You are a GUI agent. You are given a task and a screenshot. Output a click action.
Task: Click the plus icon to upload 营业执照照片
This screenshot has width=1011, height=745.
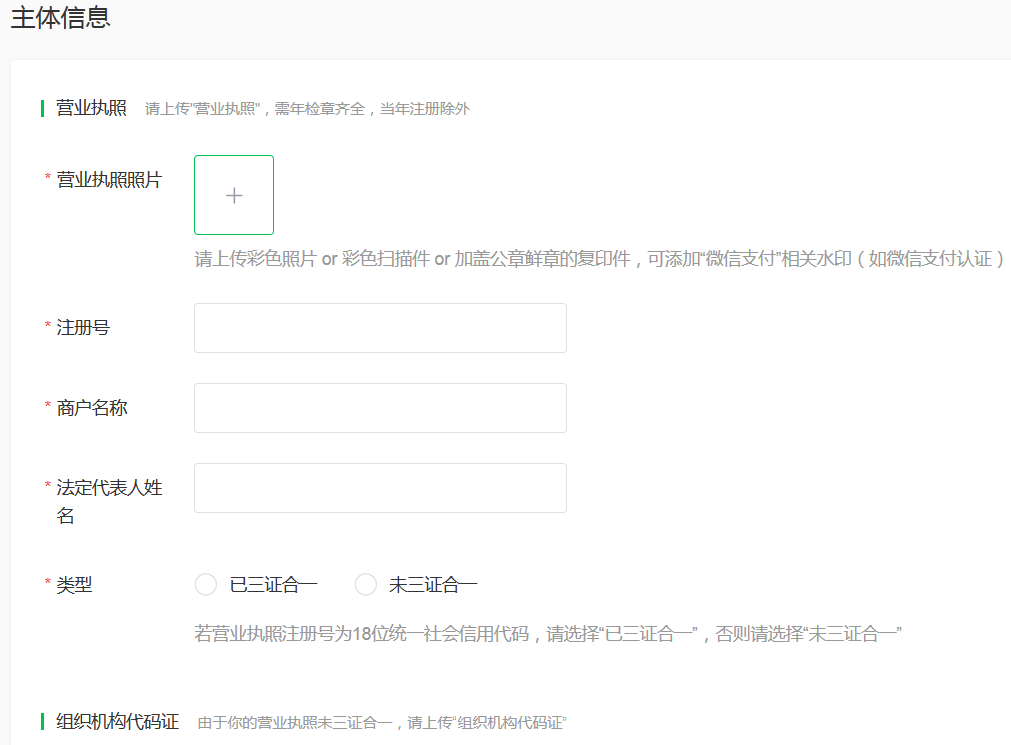coord(234,195)
